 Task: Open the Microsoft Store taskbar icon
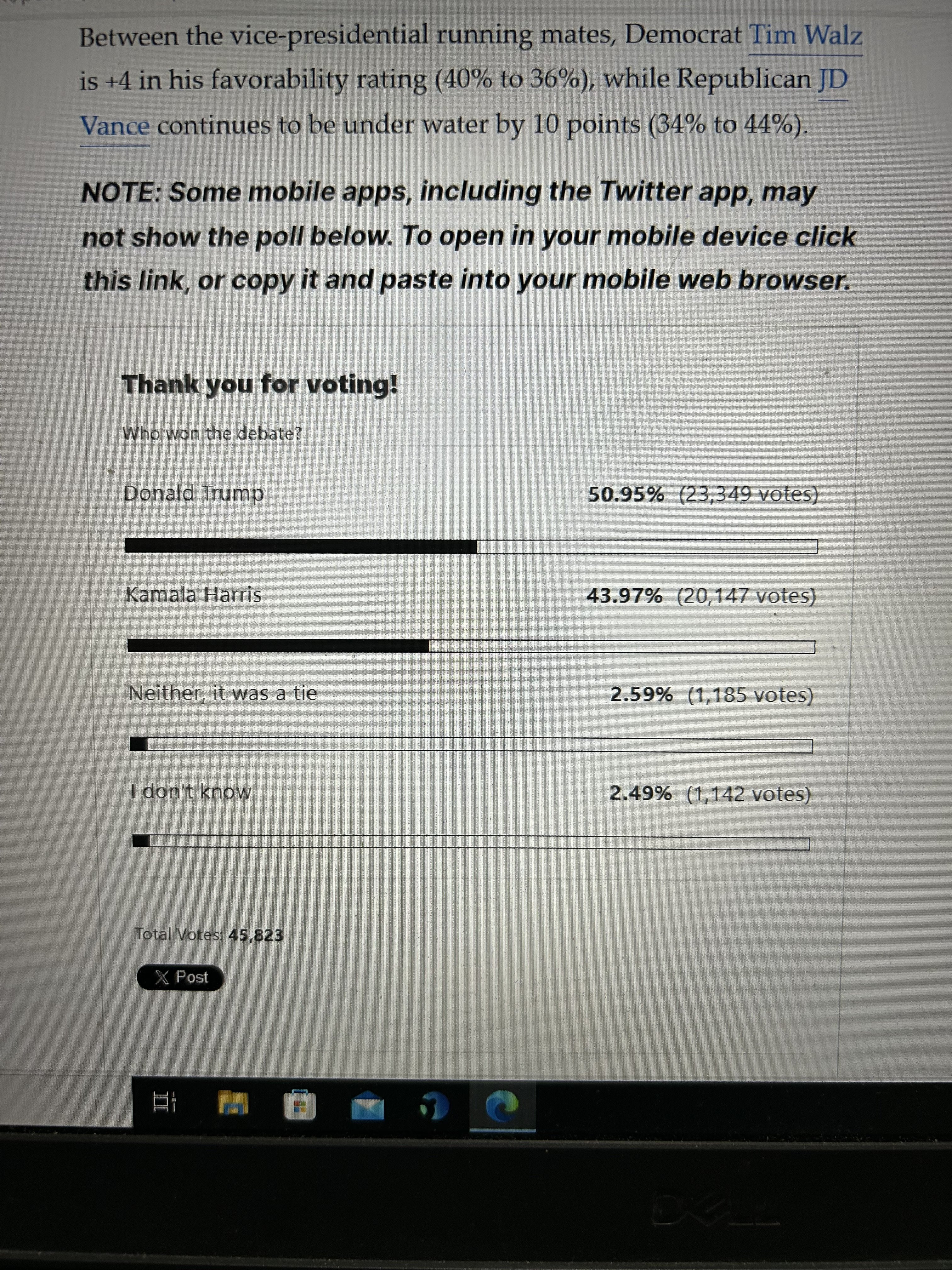[299, 1105]
